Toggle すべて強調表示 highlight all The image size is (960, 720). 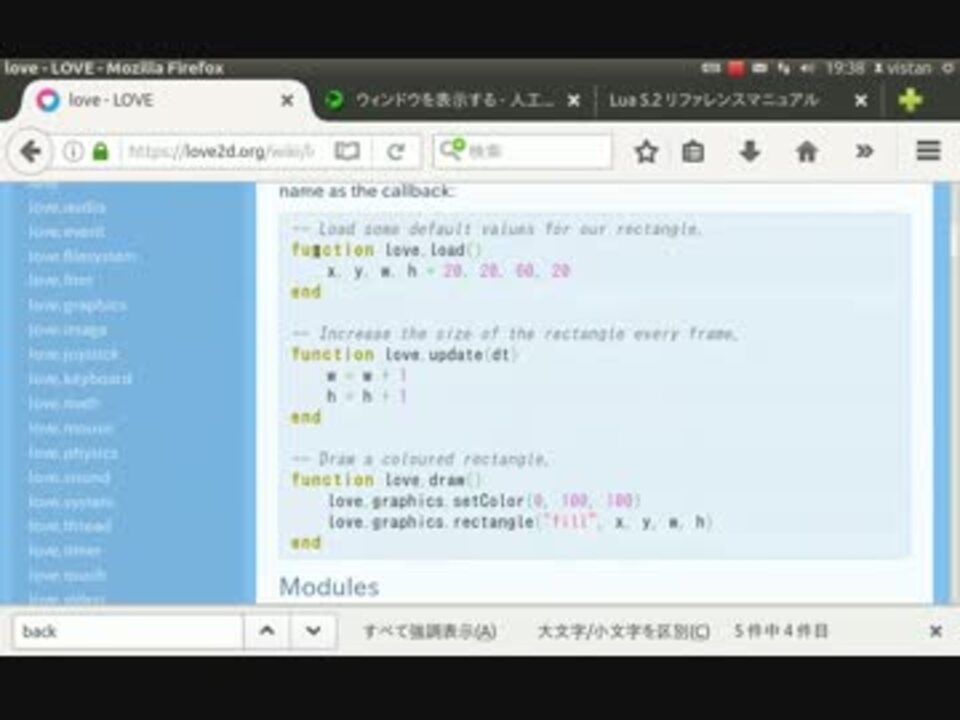coord(430,631)
